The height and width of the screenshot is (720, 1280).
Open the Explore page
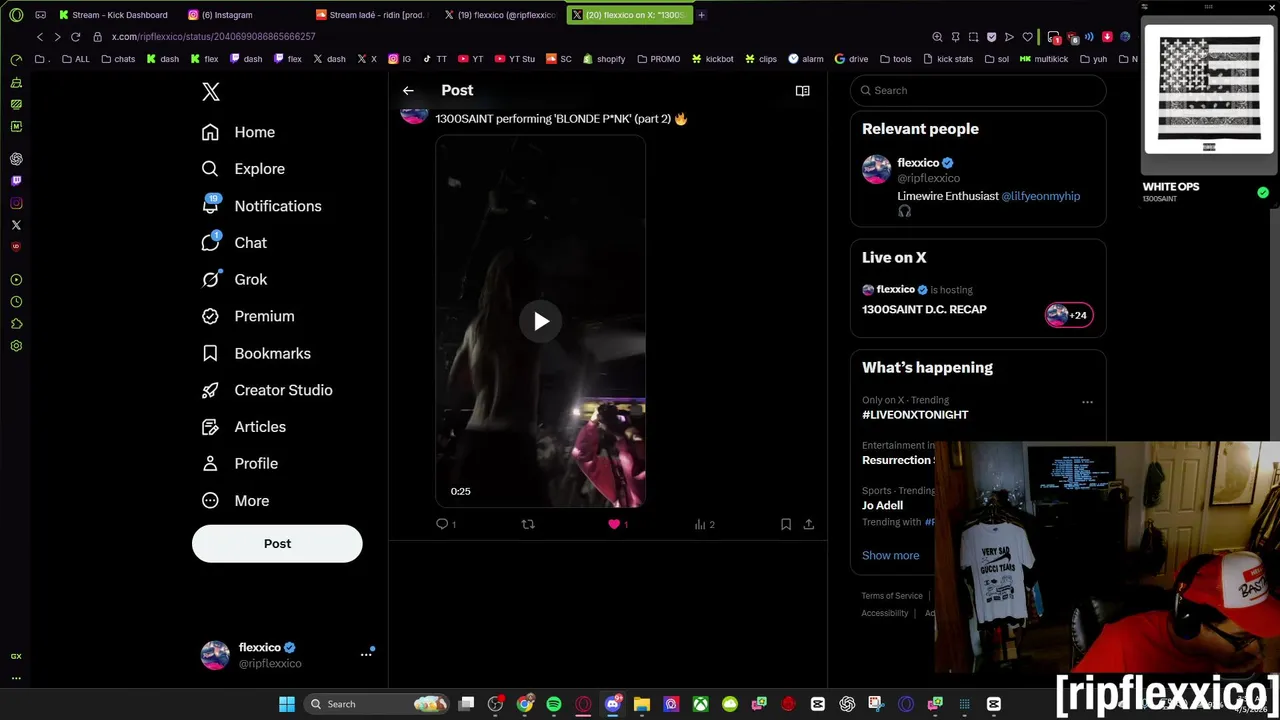coord(243,169)
